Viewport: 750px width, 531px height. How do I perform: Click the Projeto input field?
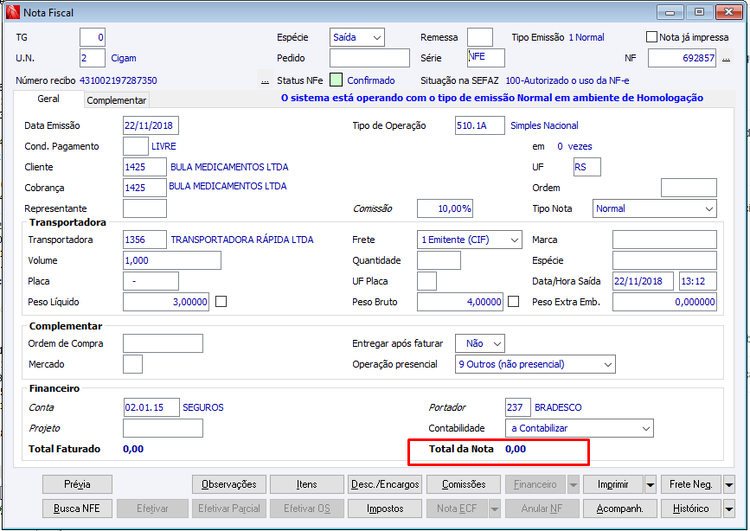163,428
